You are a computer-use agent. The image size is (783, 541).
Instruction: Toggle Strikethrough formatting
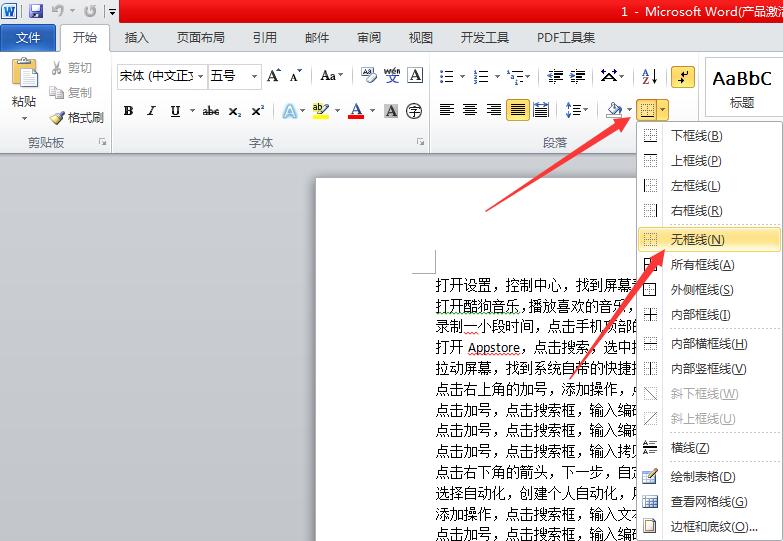[211, 111]
